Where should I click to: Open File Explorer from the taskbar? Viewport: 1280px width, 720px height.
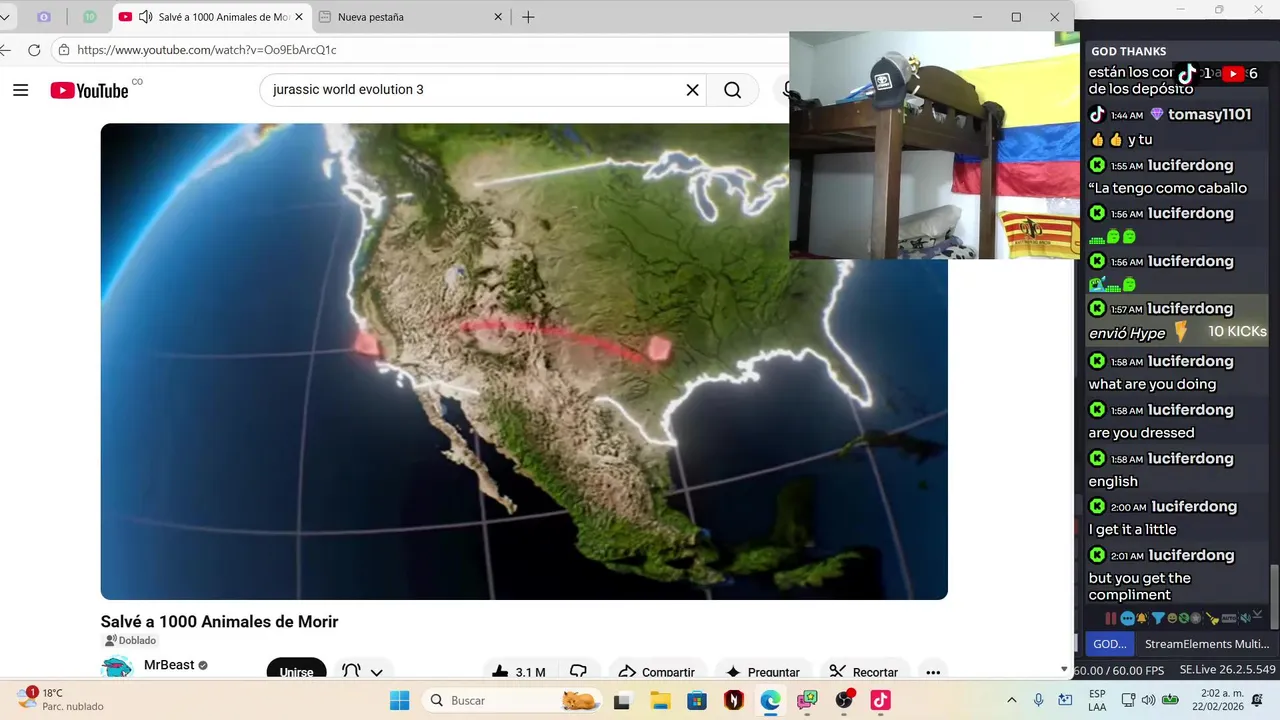660,700
